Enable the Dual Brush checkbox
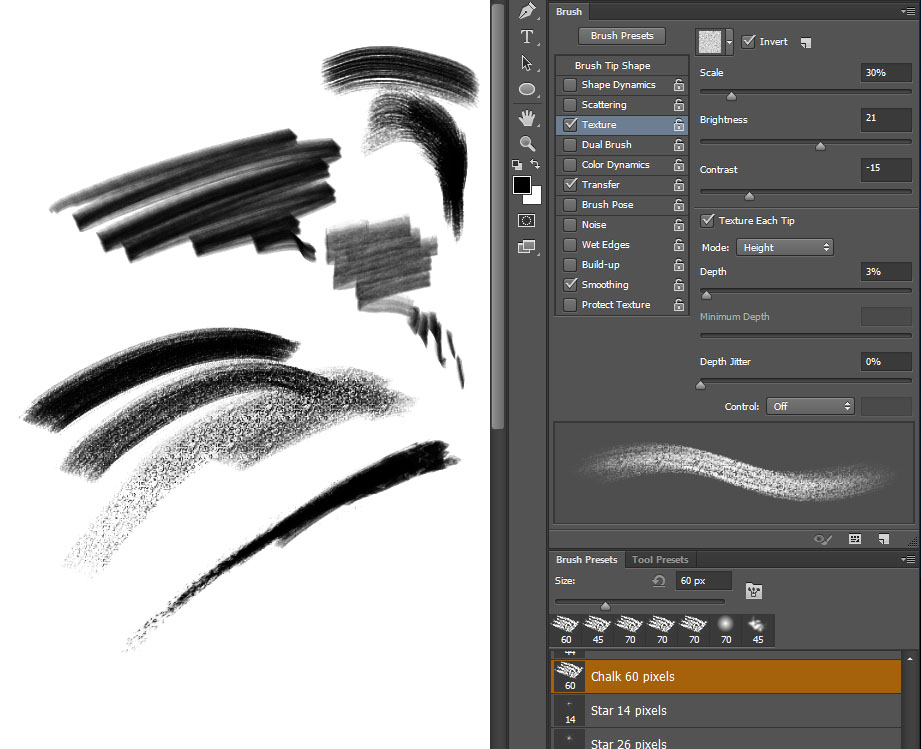This screenshot has height=749, width=921. tap(570, 145)
